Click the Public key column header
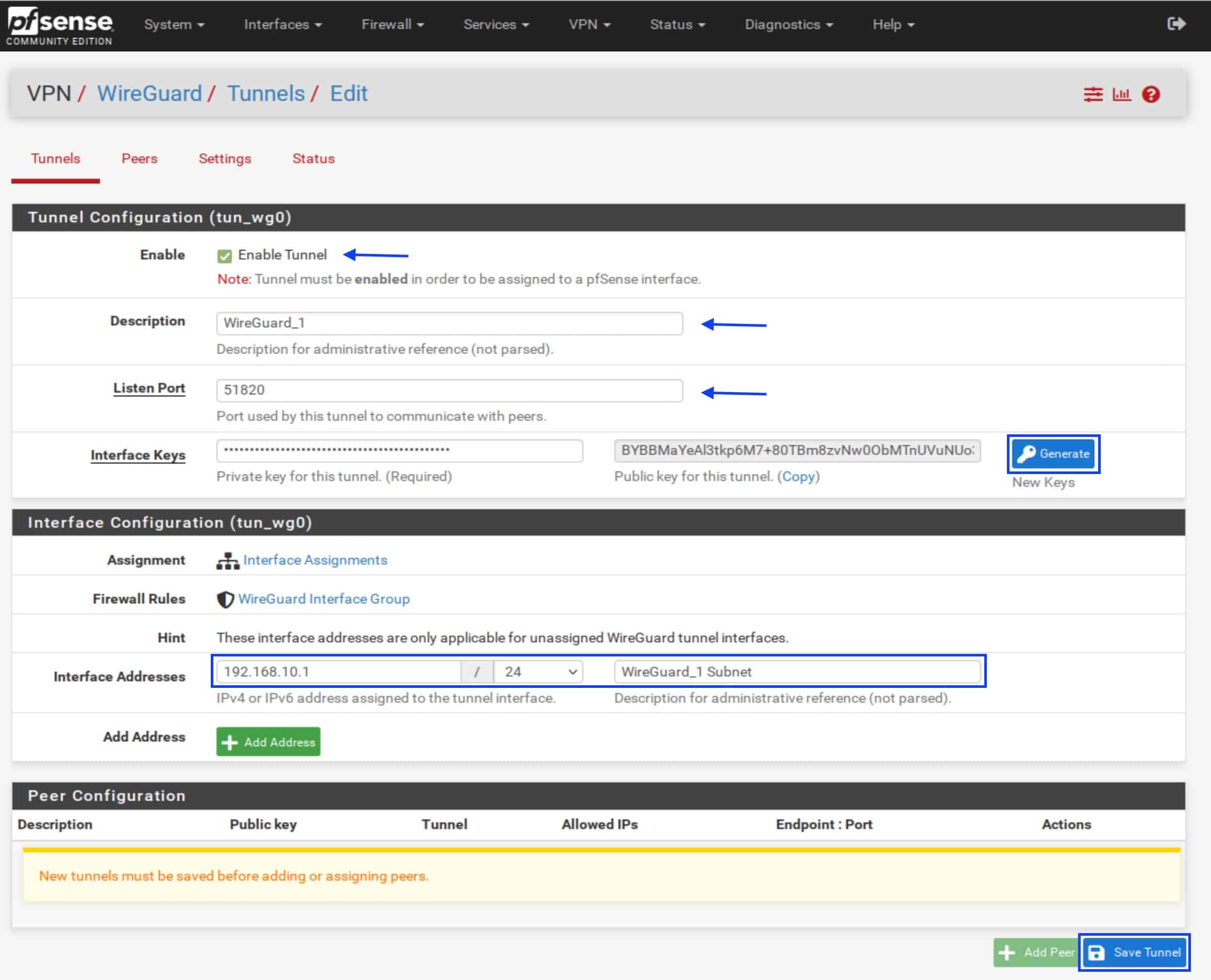Viewport: 1211px width, 980px height. click(263, 825)
